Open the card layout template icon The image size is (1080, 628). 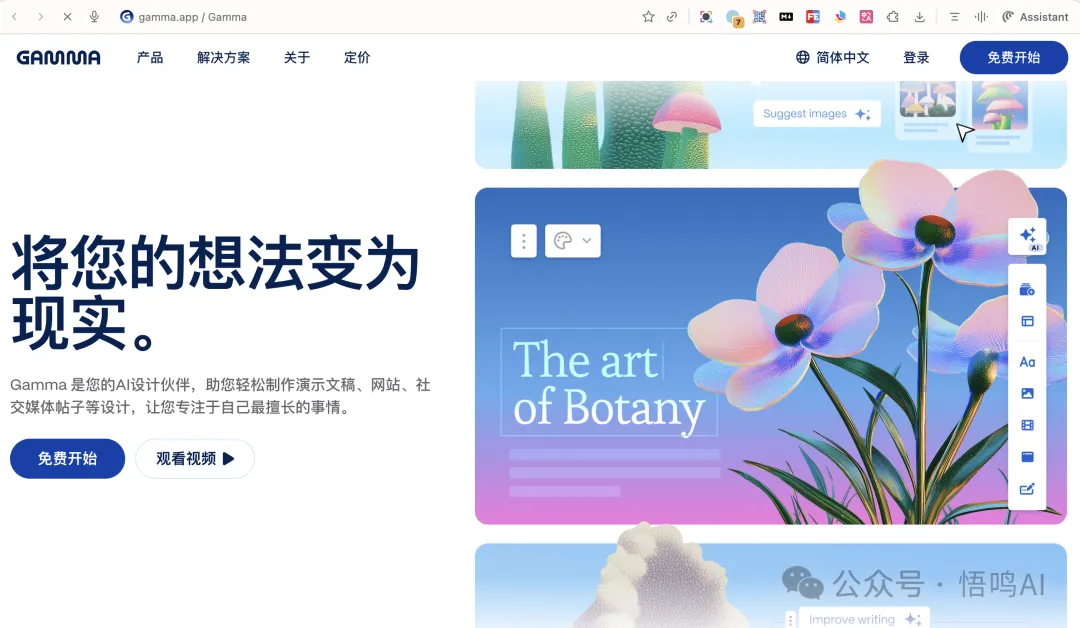coord(1027,321)
